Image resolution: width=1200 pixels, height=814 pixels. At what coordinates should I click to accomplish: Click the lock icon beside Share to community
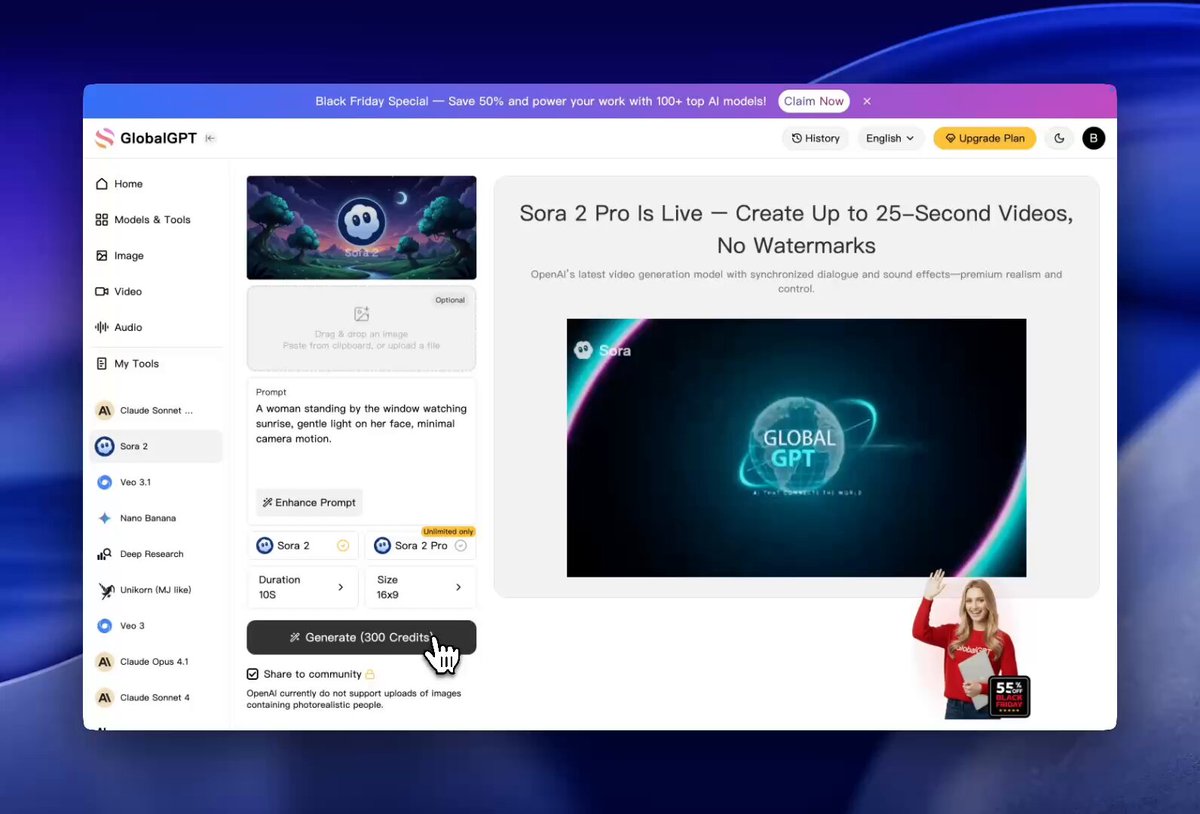370,674
